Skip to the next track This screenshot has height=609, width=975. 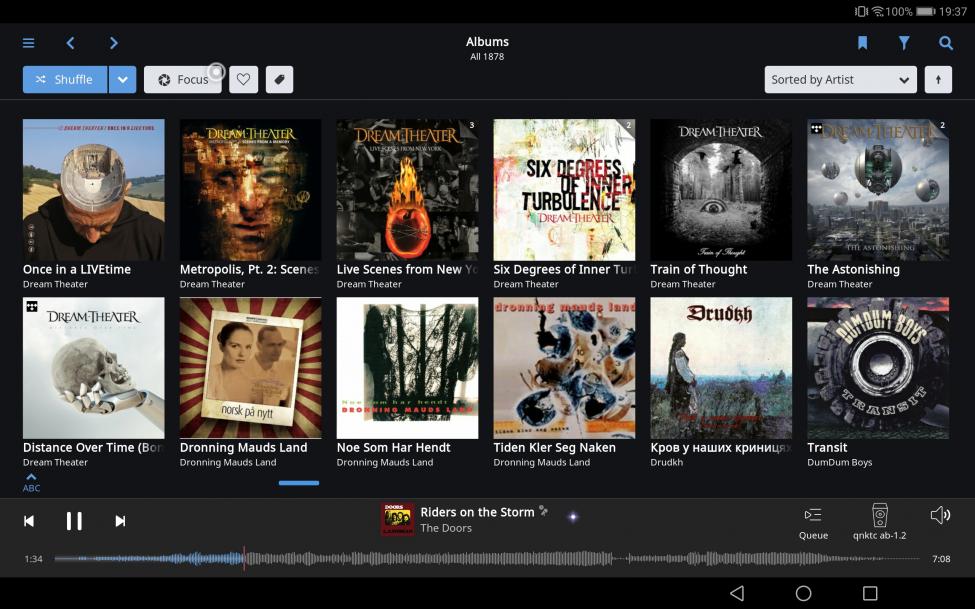click(120, 521)
